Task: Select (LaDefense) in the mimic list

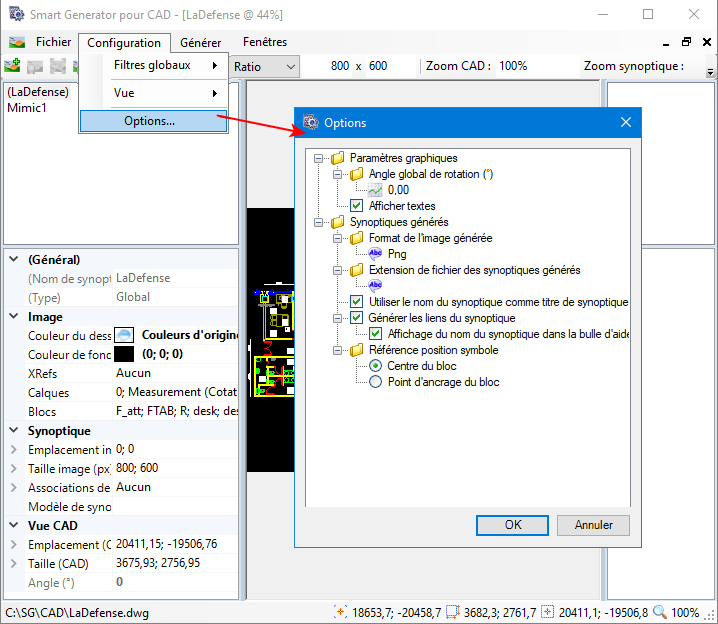Action: pos(38,92)
